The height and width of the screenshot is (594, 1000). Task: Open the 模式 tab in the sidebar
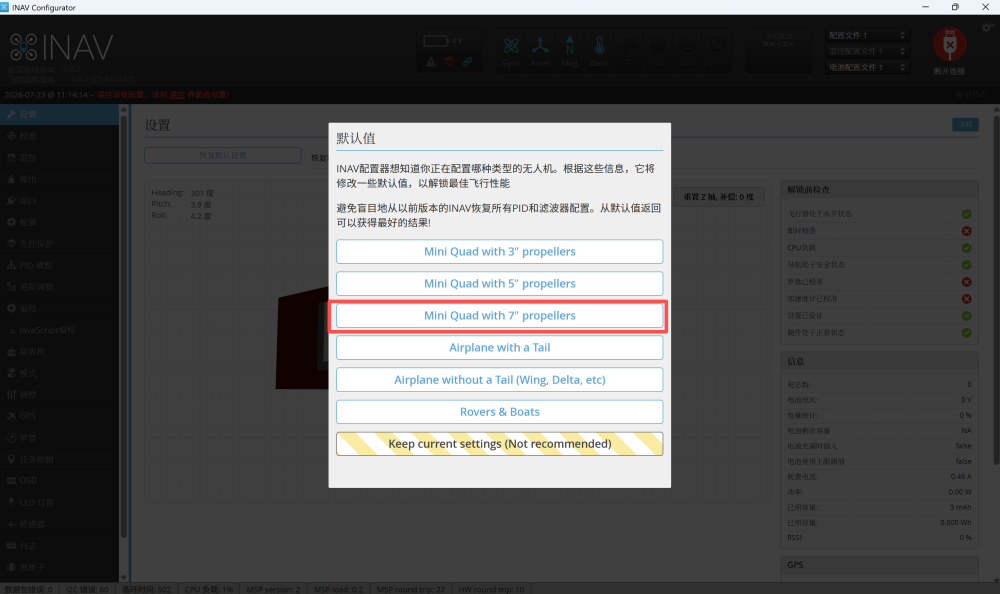pos(59,373)
